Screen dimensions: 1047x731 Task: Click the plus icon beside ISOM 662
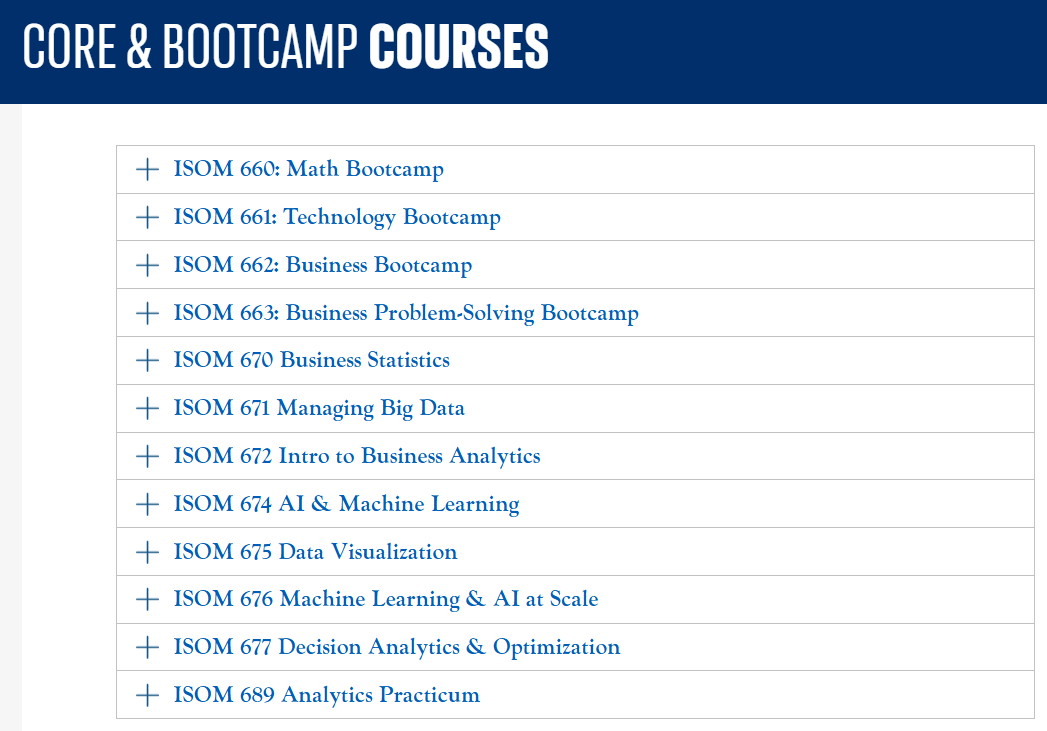[147, 265]
